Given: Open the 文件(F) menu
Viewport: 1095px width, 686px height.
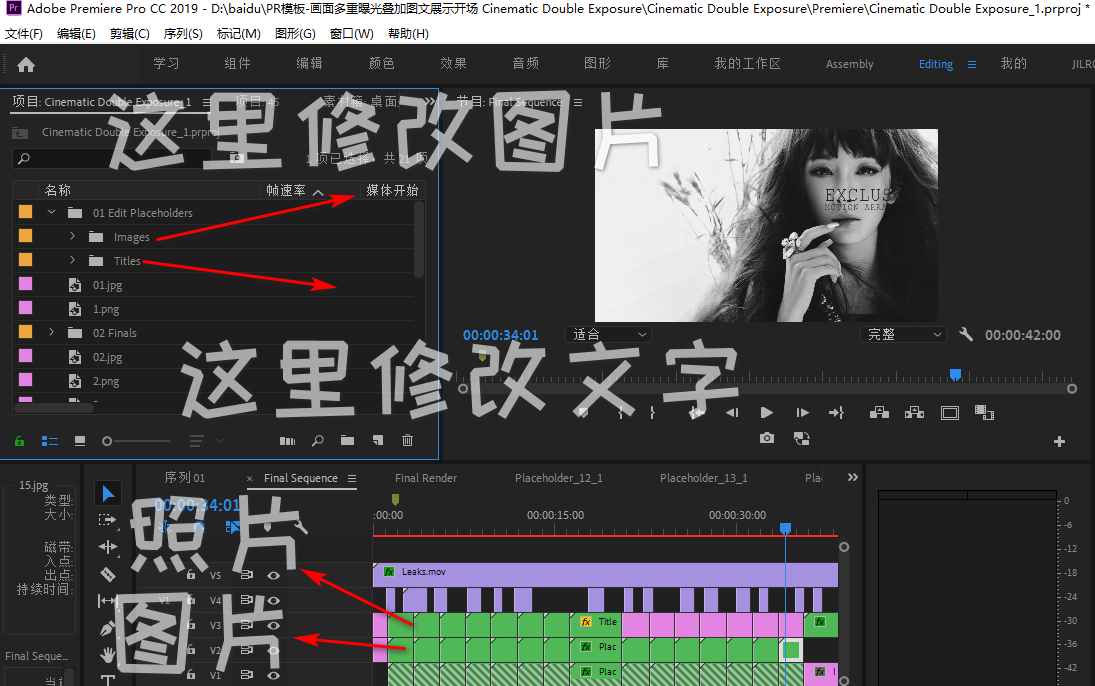Looking at the screenshot, I should pyautogui.click(x=24, y=34).
